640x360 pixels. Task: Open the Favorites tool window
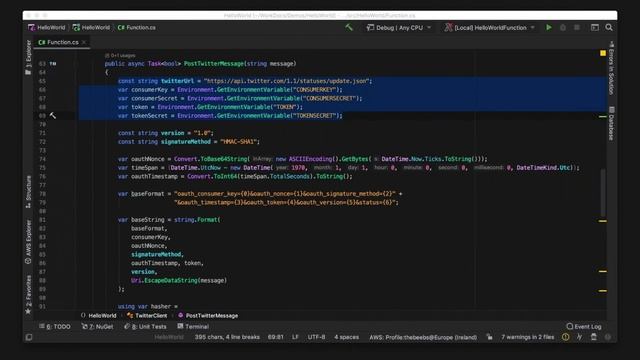28,294
